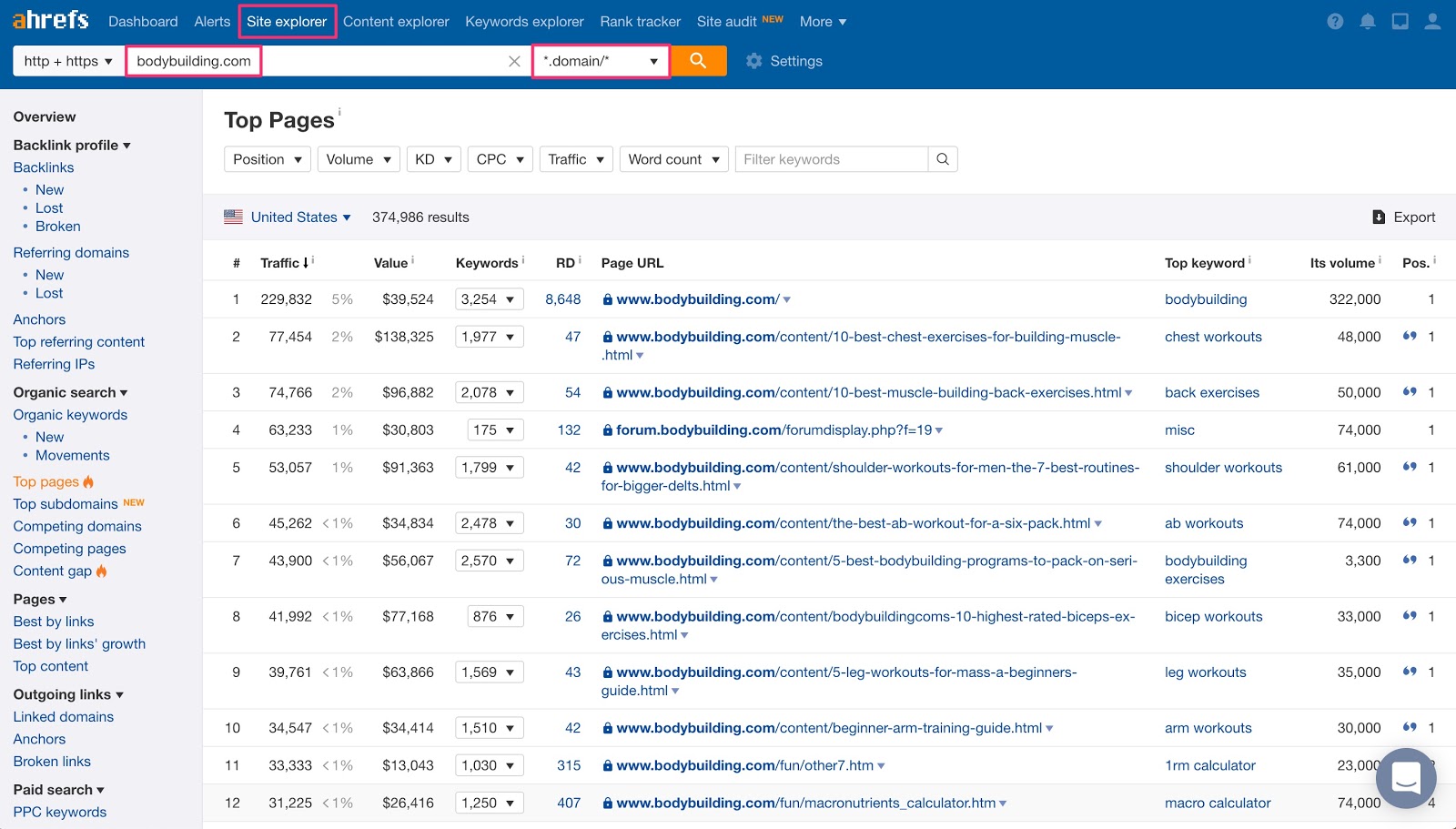Click SERP features icon for bicep workouts row
The height and width of the screenshot is (829, 1456).
point(1410,616)
